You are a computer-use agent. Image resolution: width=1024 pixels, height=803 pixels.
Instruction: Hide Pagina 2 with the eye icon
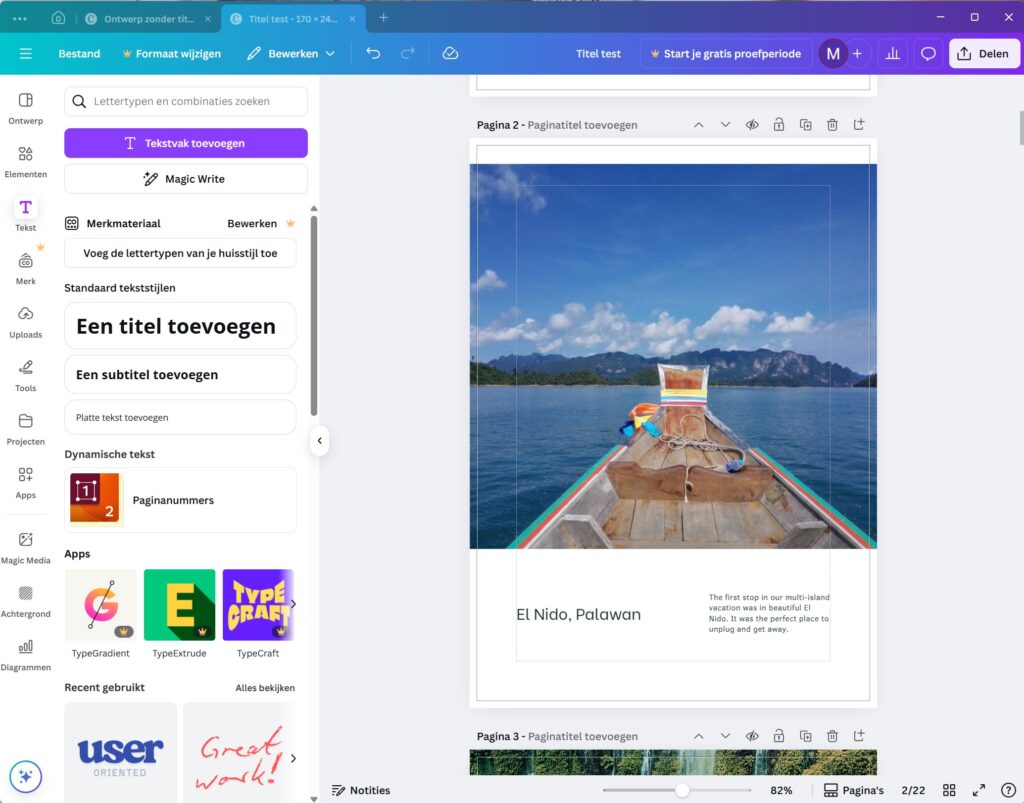pos(752,125)
